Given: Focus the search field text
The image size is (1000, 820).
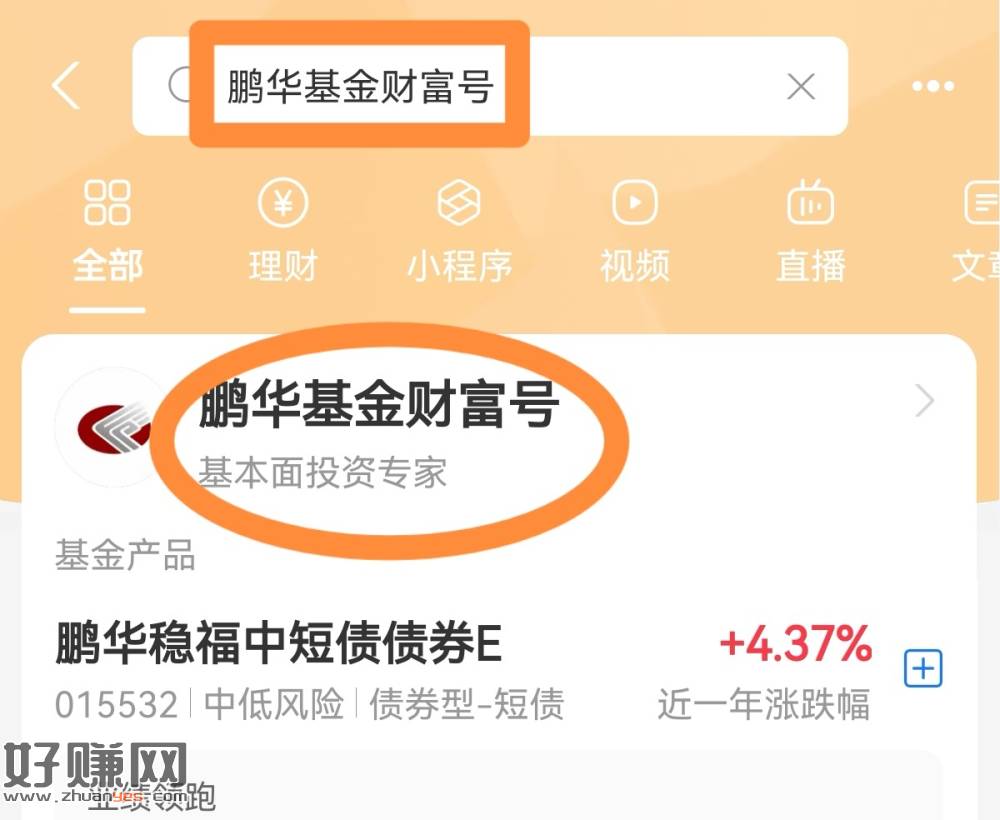Looking at the screenshot, I should click(x=360, y=86).
